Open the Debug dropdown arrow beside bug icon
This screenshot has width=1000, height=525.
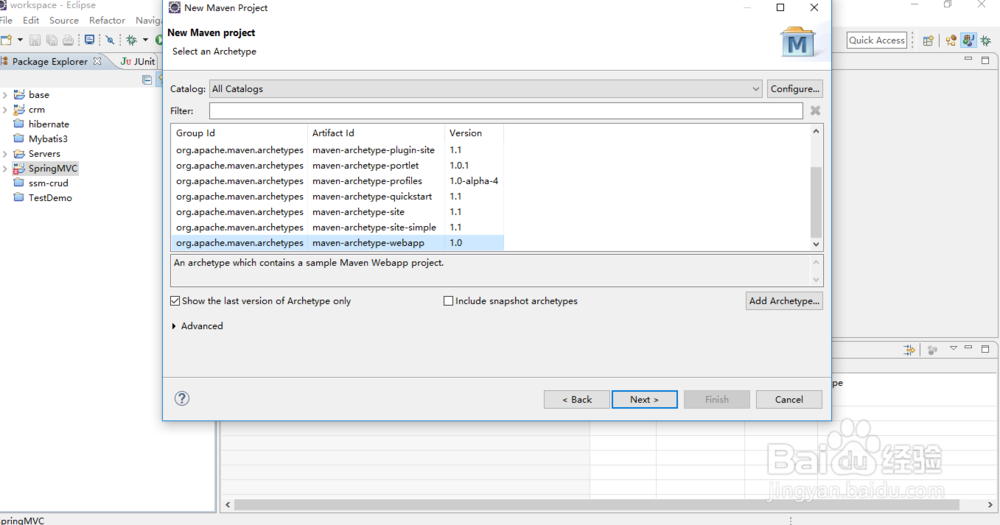point(145,40)
